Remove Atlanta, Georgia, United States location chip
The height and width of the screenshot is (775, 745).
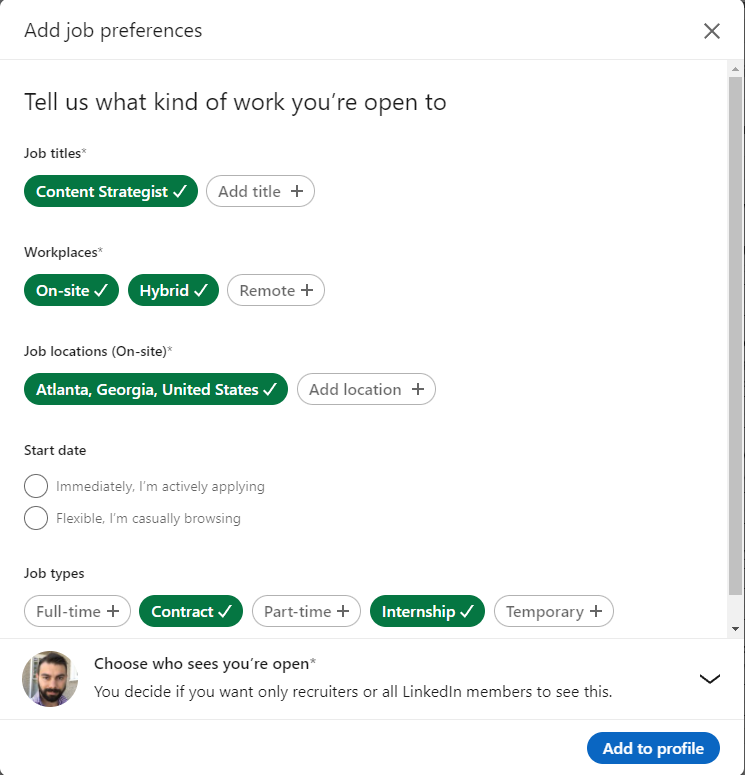[156, 389]
